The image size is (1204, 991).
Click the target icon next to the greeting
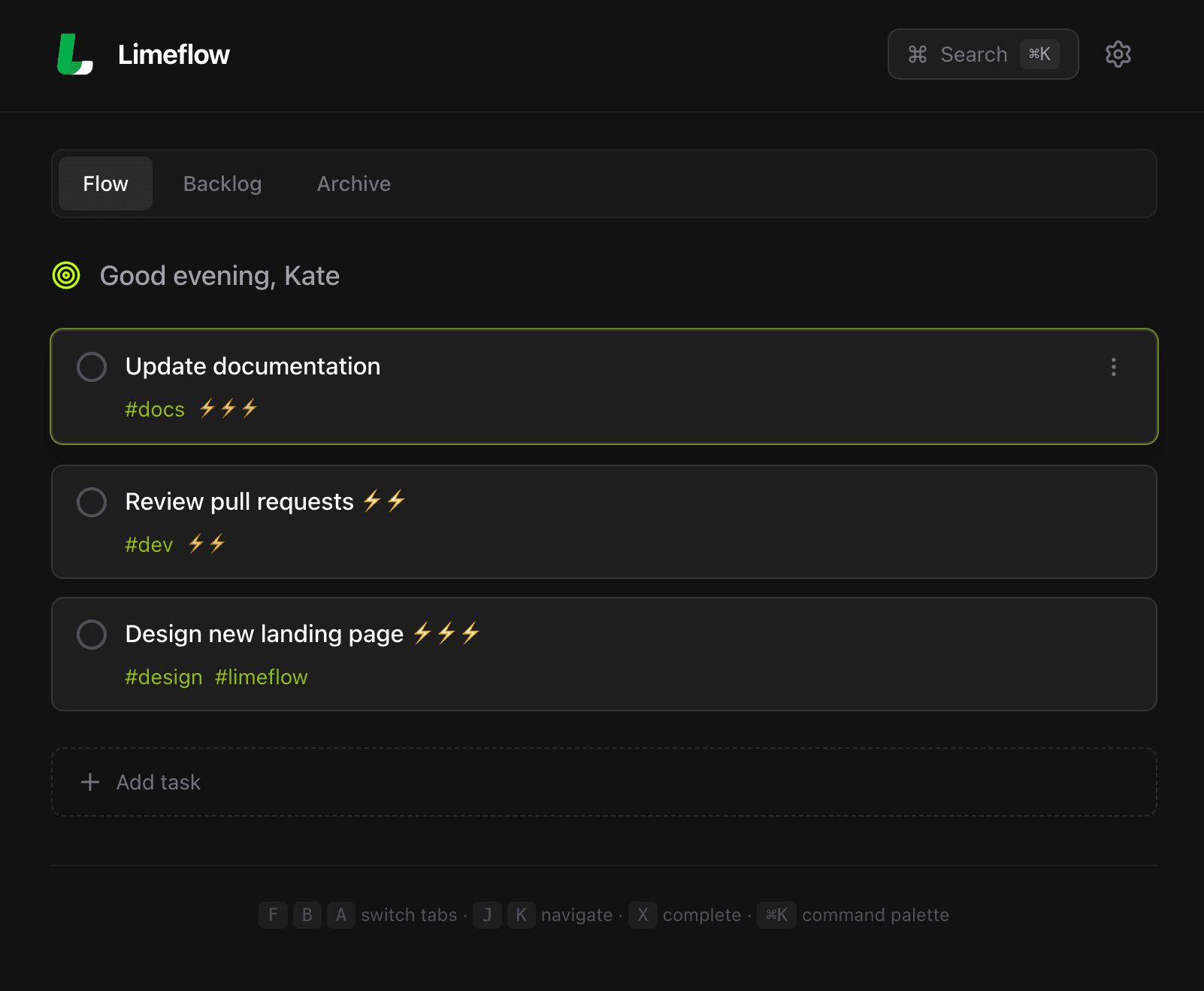66,275
